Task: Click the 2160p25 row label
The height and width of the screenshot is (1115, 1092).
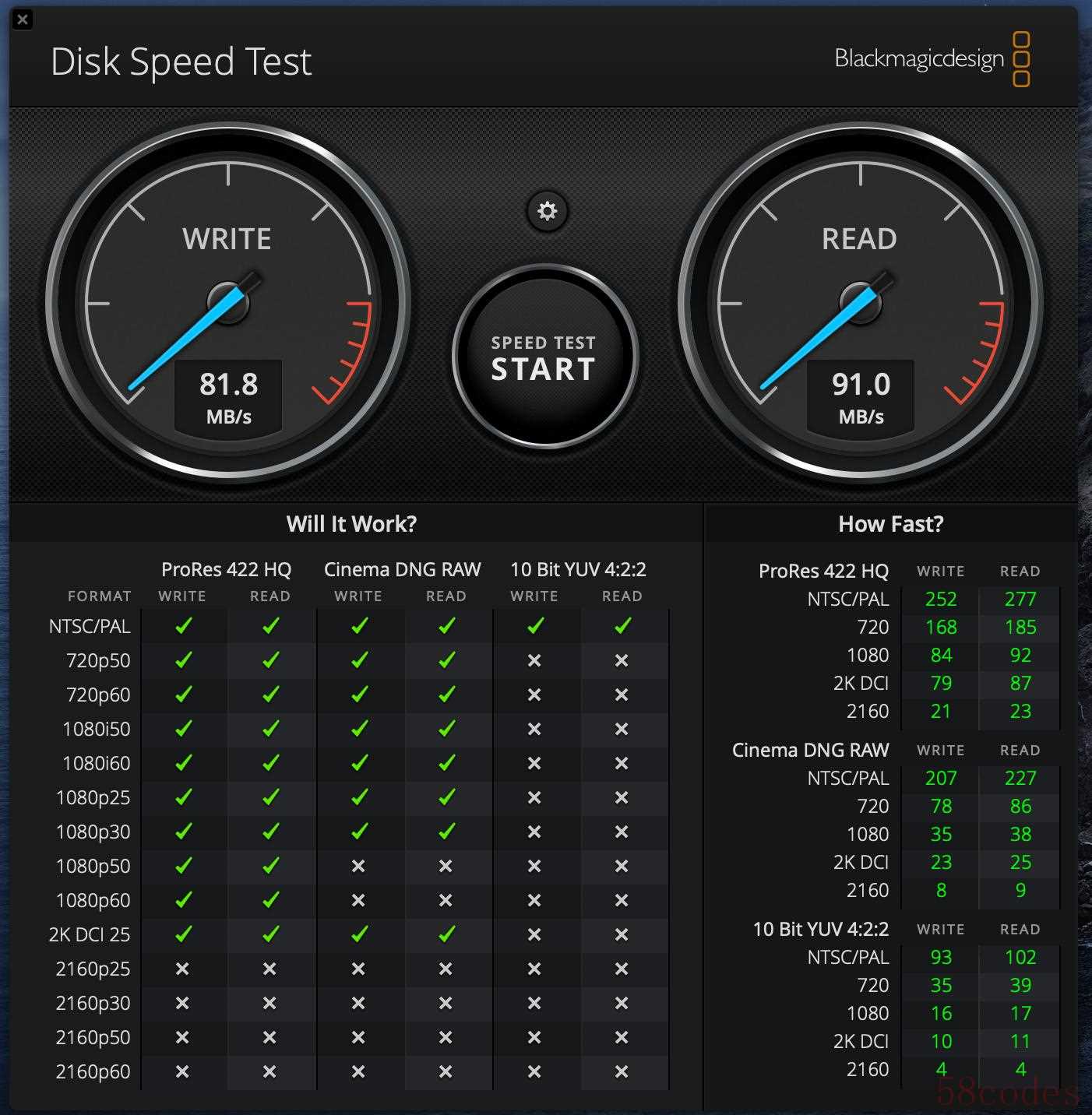Action: [x=93, y=969]
